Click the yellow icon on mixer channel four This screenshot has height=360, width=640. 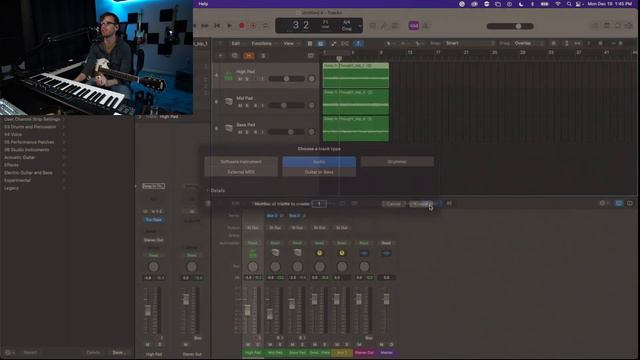[320, 253]
